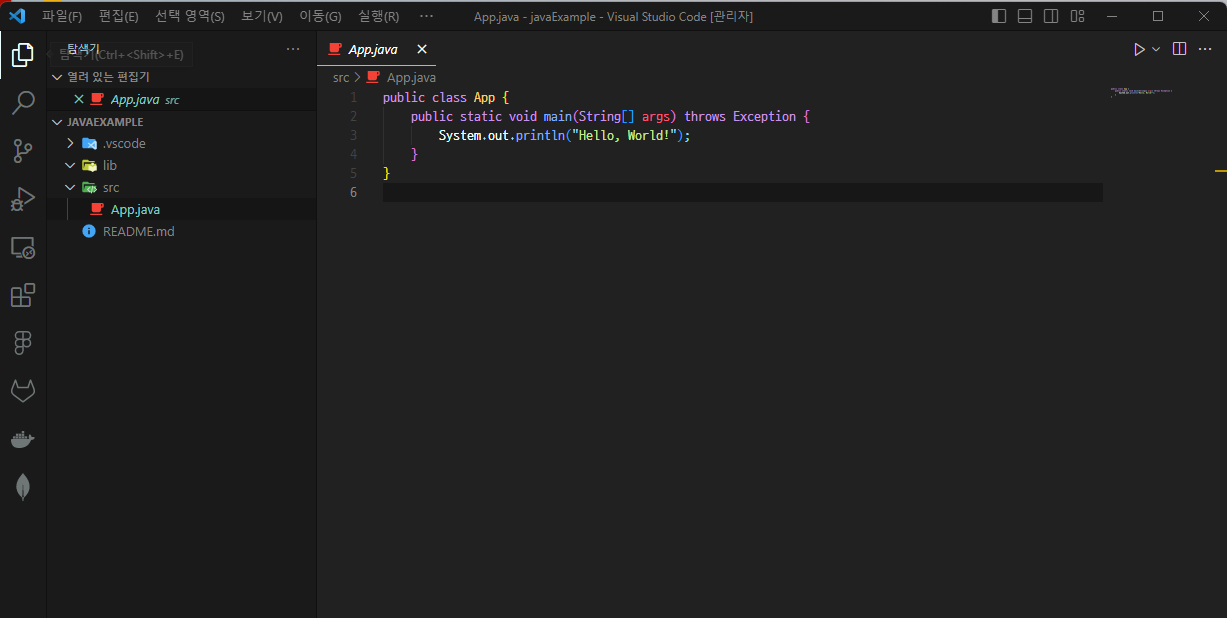Viewport: 1227px width, 618px height.
Task: Open Explorer panel more actions ellipsis
Action: click(x=293, y=49)
